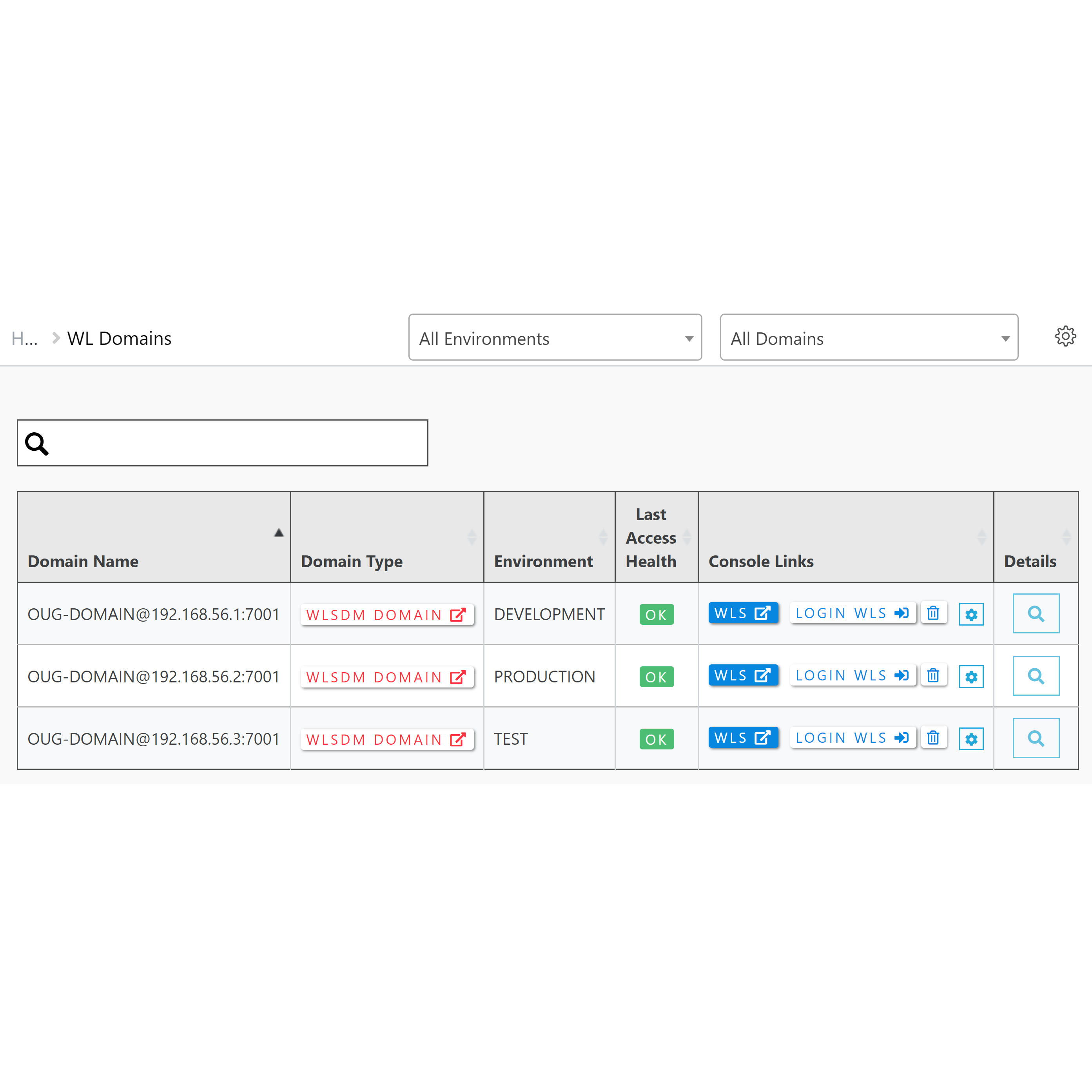The image size is (1092, 1092).
Task: Sort by the Environment column arrows
Action: [603, 537]
